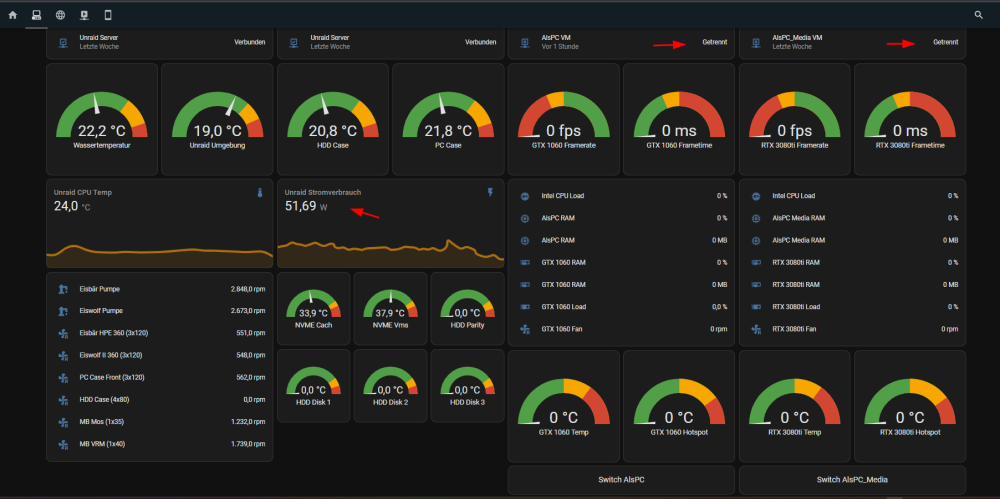The image size is (1000, 499).
Task: Open the HDD Disk 3 gauge
Action: pyautogui.click(x=467, y=385)
